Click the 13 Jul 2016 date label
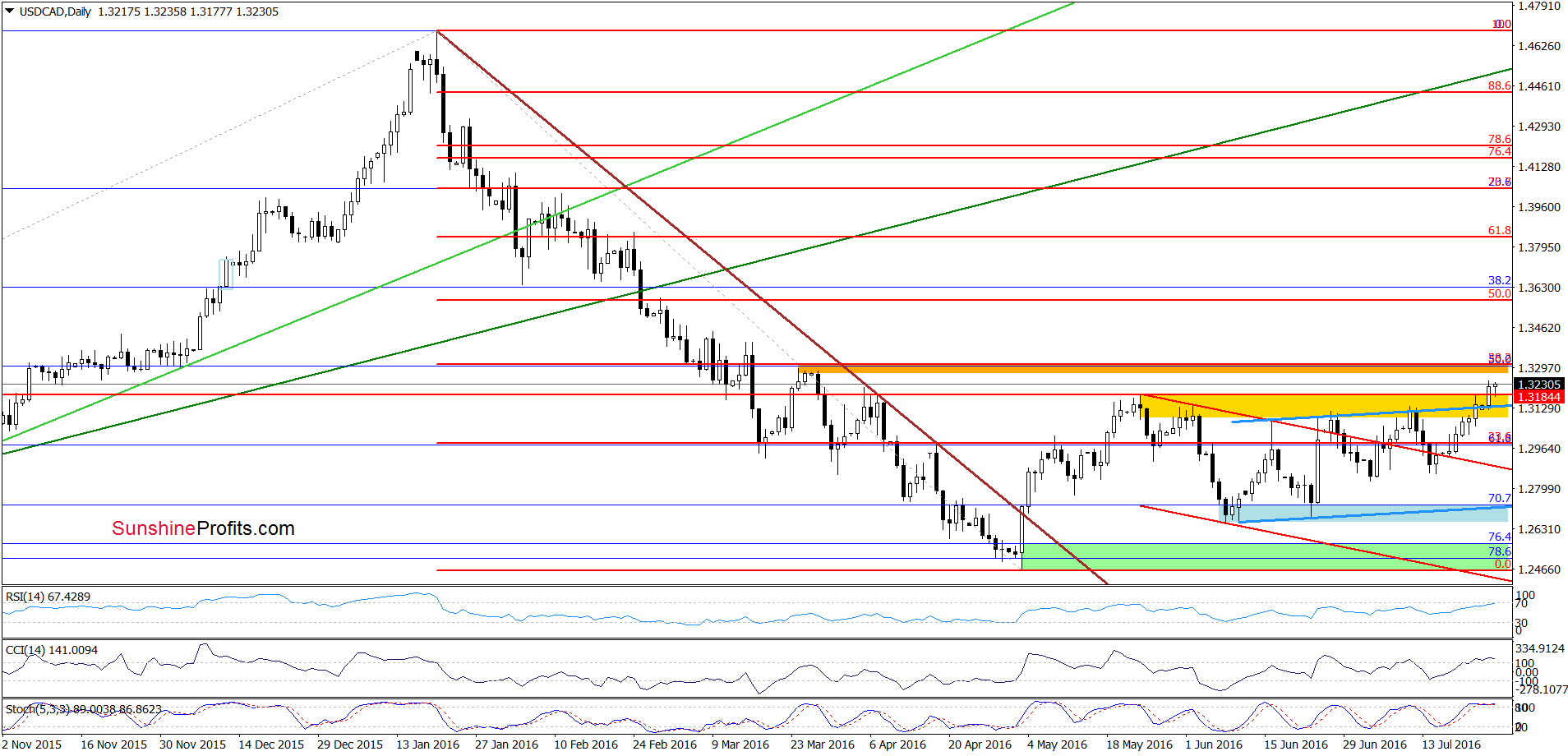The height and width of the screenshot is (756, 1568). coord(1451,744)
